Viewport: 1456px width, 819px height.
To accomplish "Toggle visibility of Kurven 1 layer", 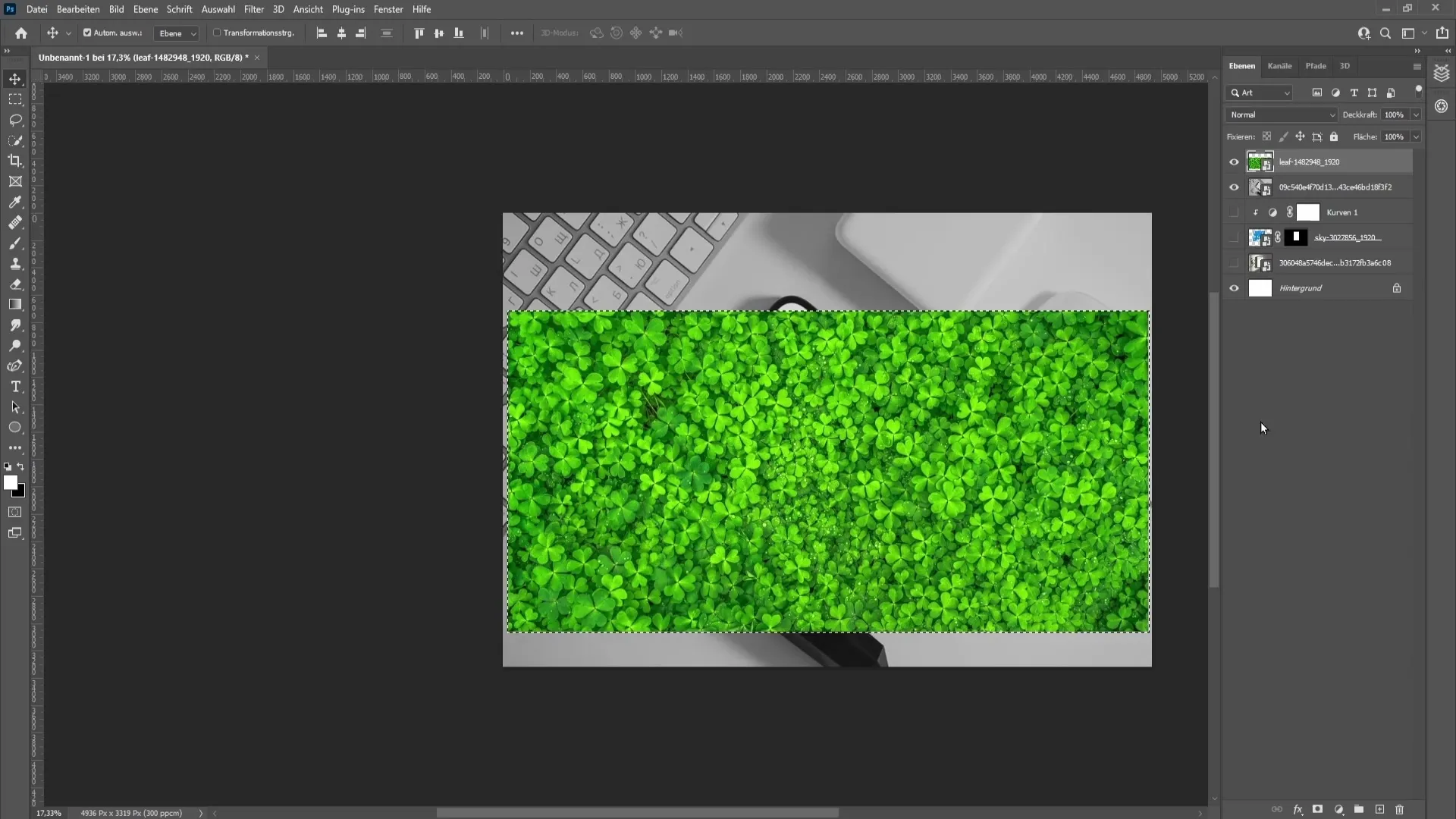I will (1233, 212).
